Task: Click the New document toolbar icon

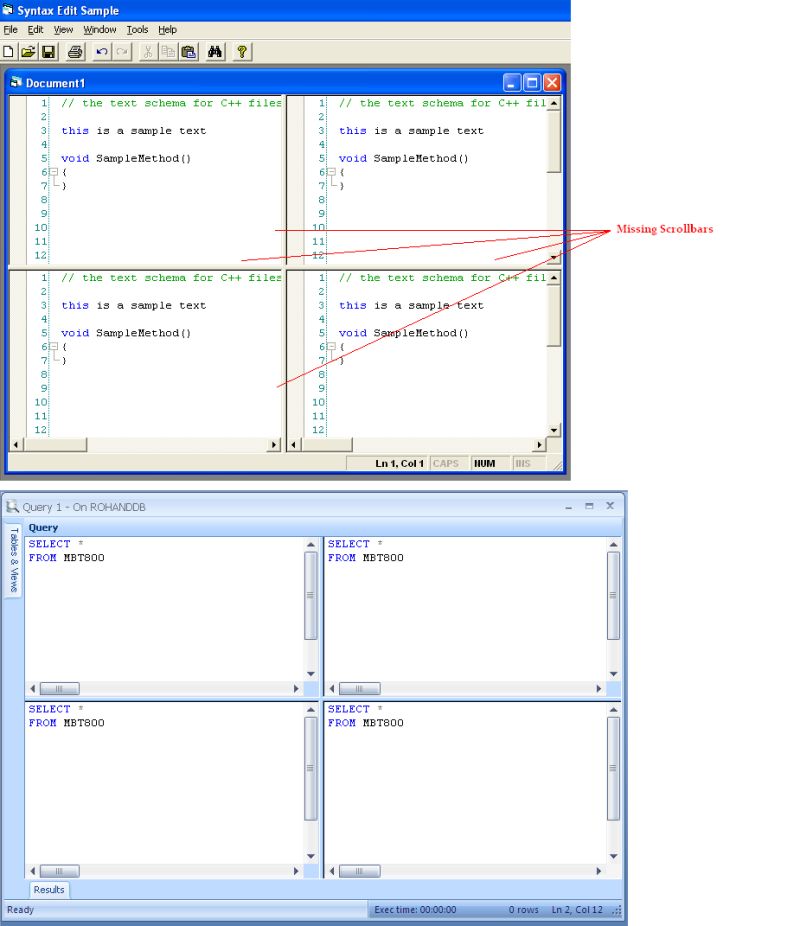Action: [x=8, y=52]
